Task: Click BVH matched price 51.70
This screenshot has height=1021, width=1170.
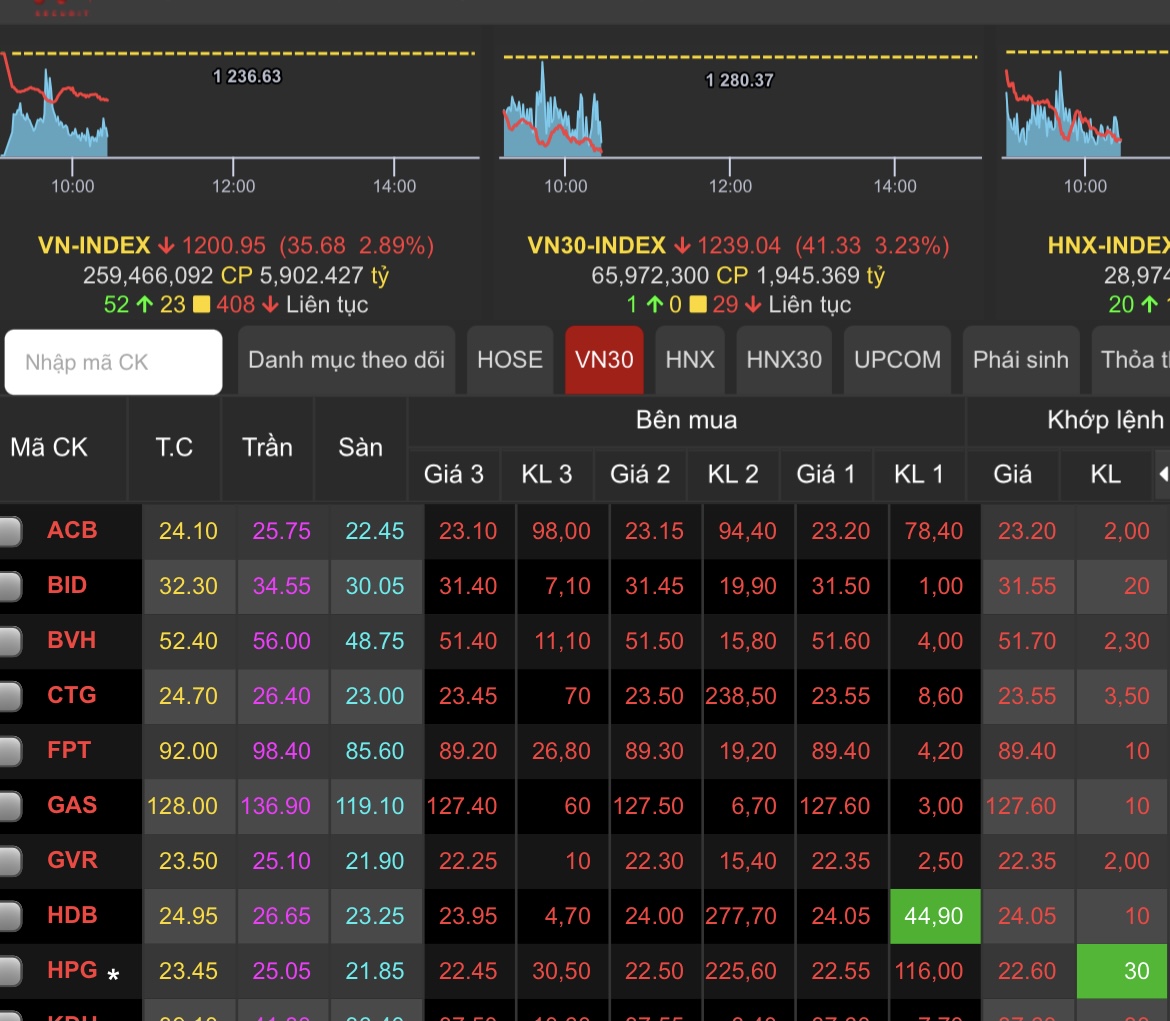Action: (x=1027, y=640)
